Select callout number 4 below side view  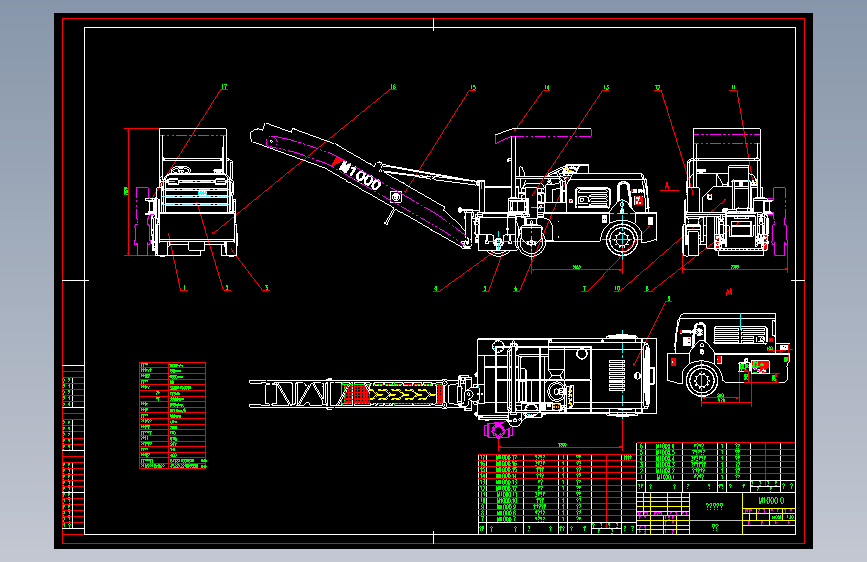[x=436, y=289]
